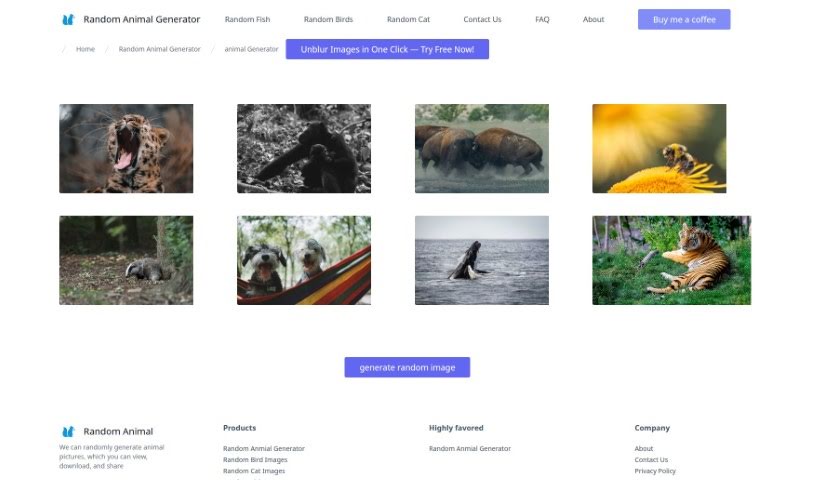Click the Highly favored footer heading
Viewport: 815px width, 480px height.
pos(456,428)
